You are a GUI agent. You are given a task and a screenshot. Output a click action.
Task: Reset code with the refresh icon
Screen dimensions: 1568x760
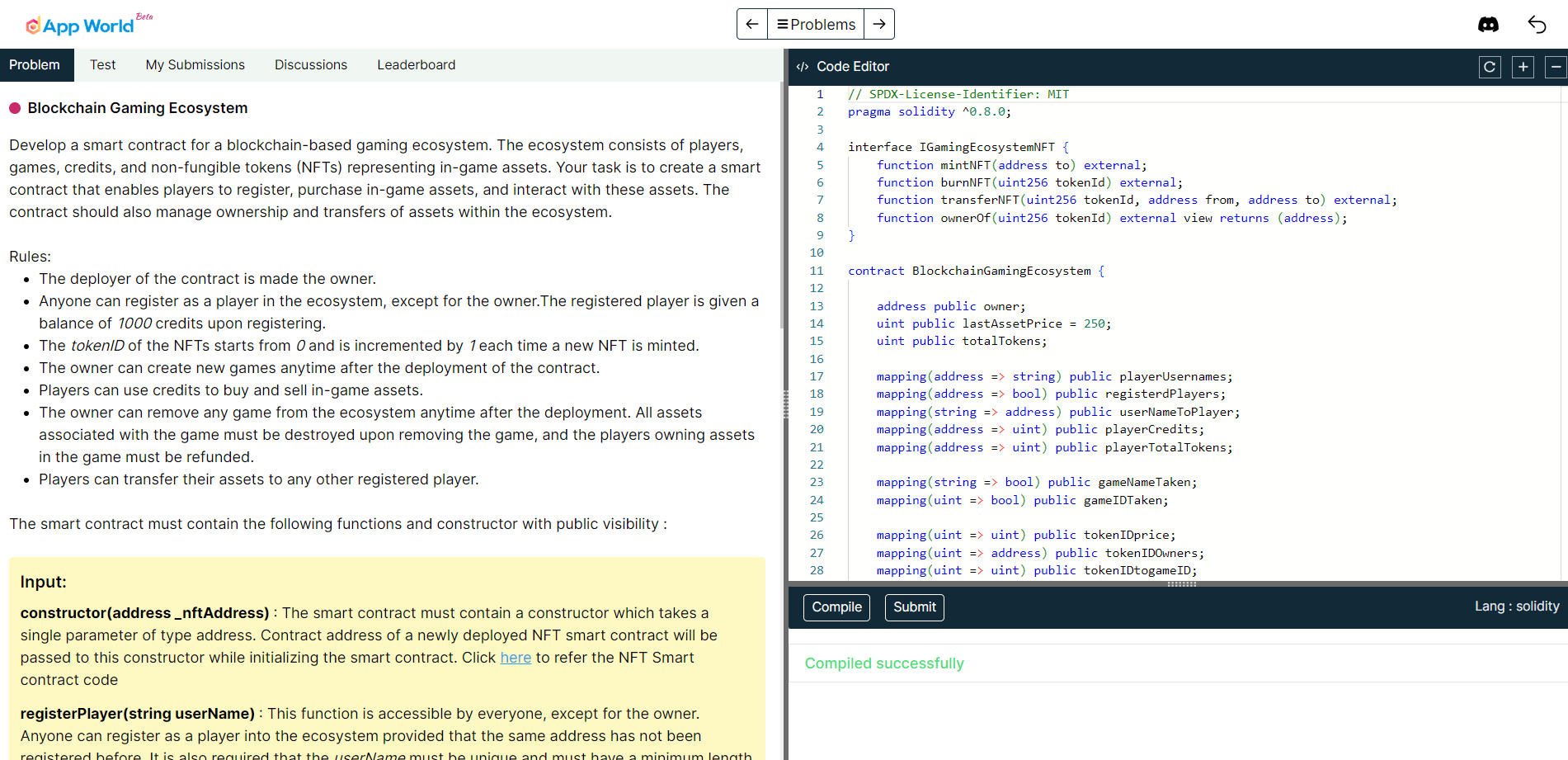[1490, 67]
